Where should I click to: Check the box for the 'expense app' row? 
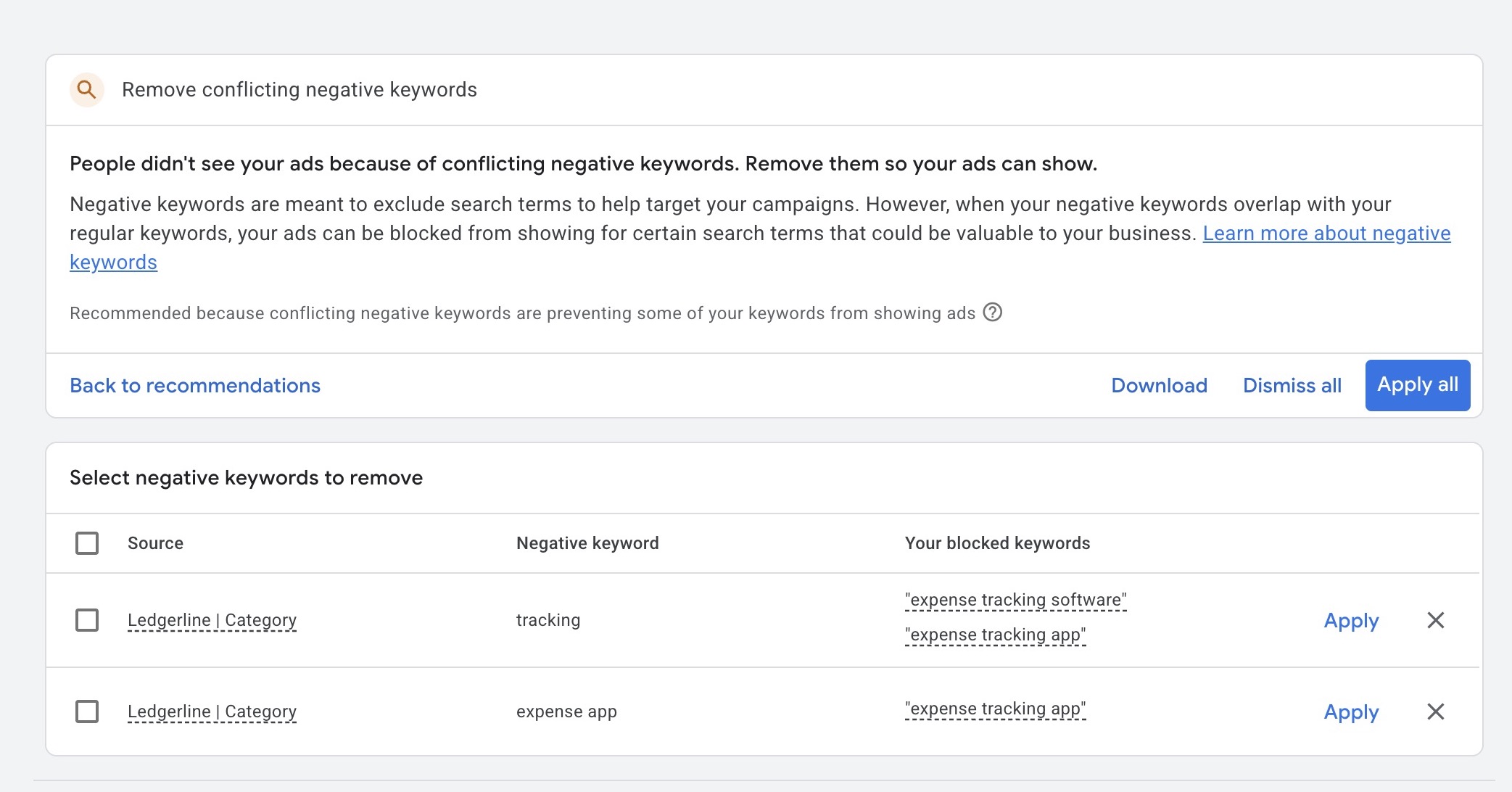(x=87, y=711)
